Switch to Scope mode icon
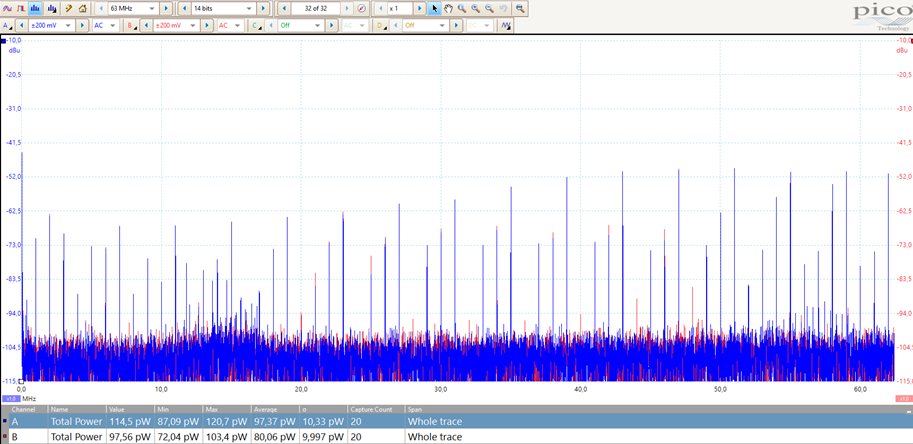The width and height of the screenshot is (913, 444). click(x=7, y=8)
